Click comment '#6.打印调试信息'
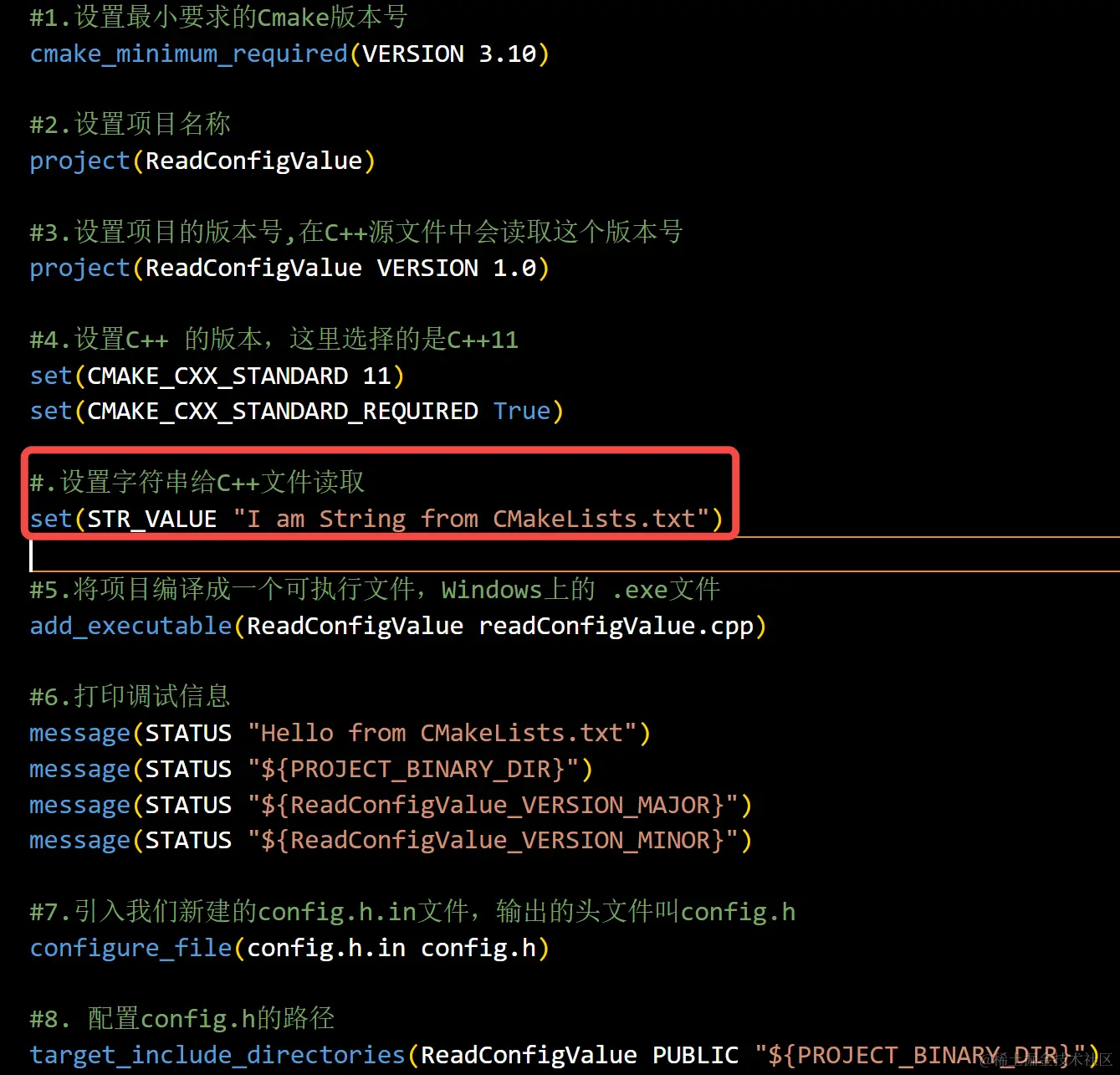The width and height of the screenshot is (1120, 1075). [130, 697]
